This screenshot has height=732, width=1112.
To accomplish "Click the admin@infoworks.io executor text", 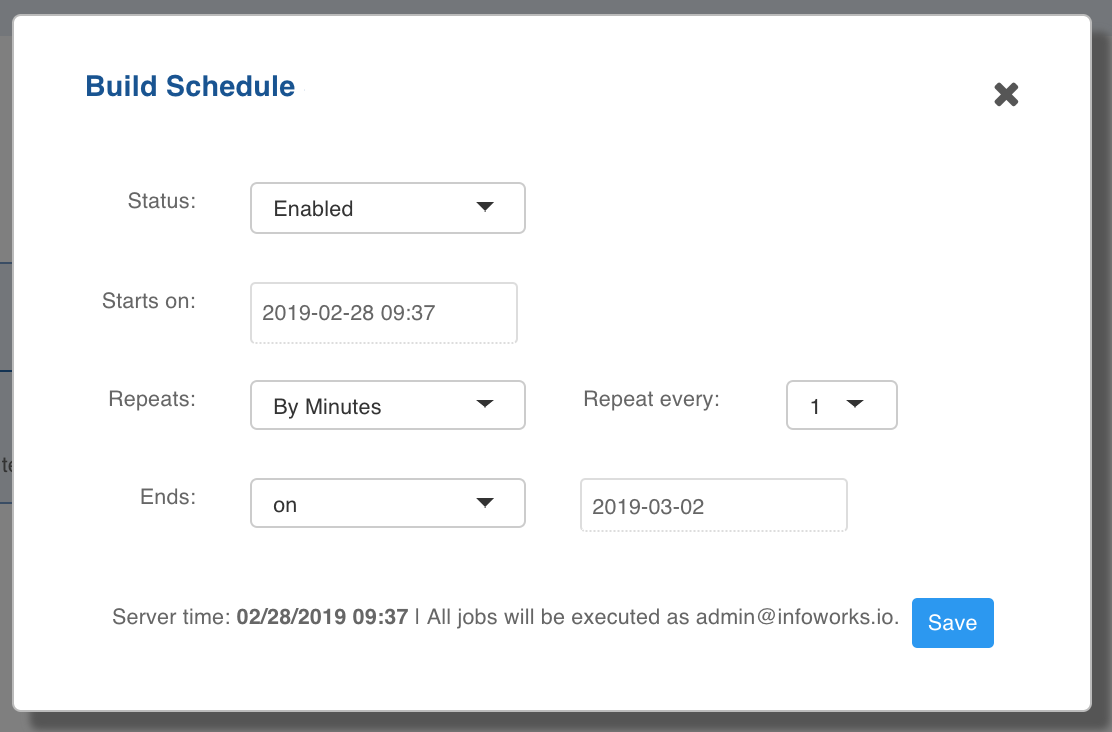I will tap(797, 616).
